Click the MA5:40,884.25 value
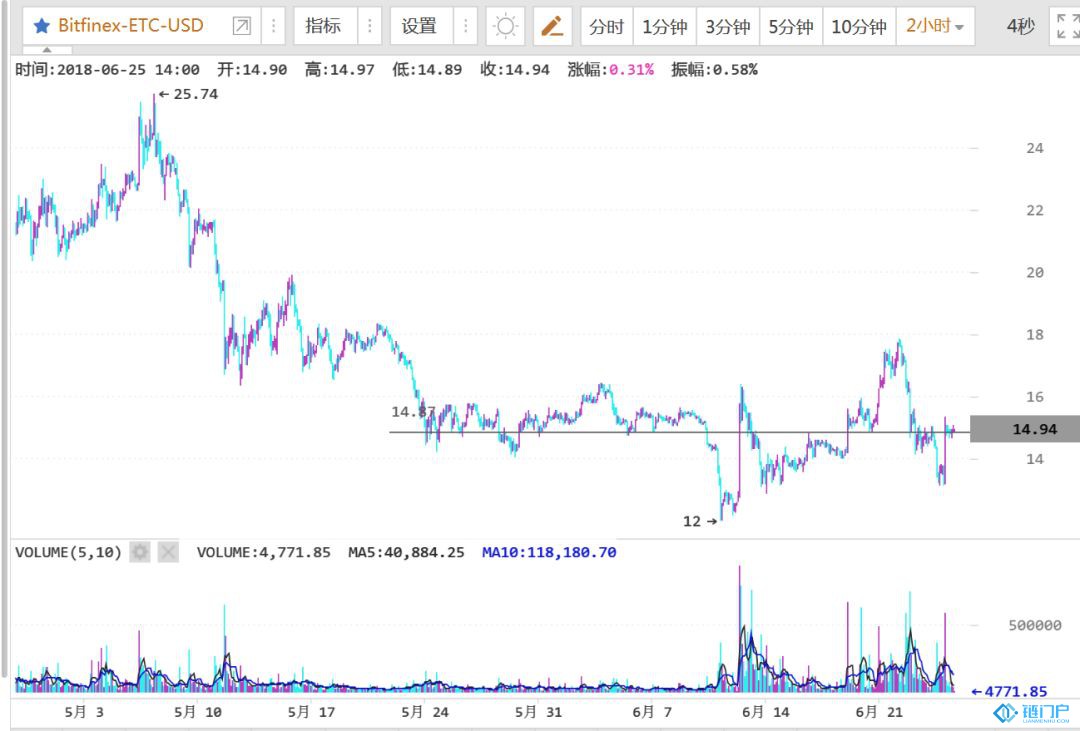Screen dimensions: 1080x731 (406, 553)
